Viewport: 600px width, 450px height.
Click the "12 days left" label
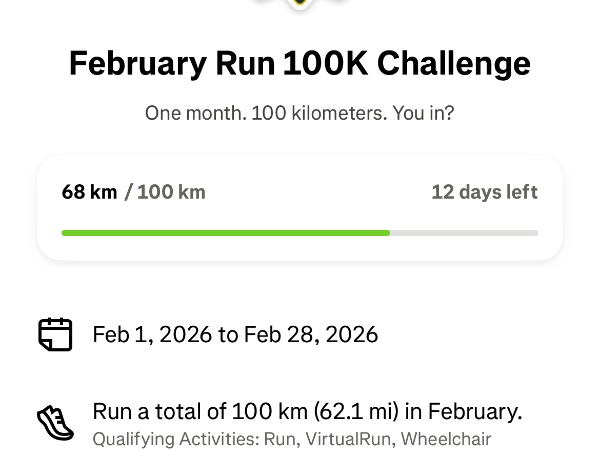click(x=484, y=192)
